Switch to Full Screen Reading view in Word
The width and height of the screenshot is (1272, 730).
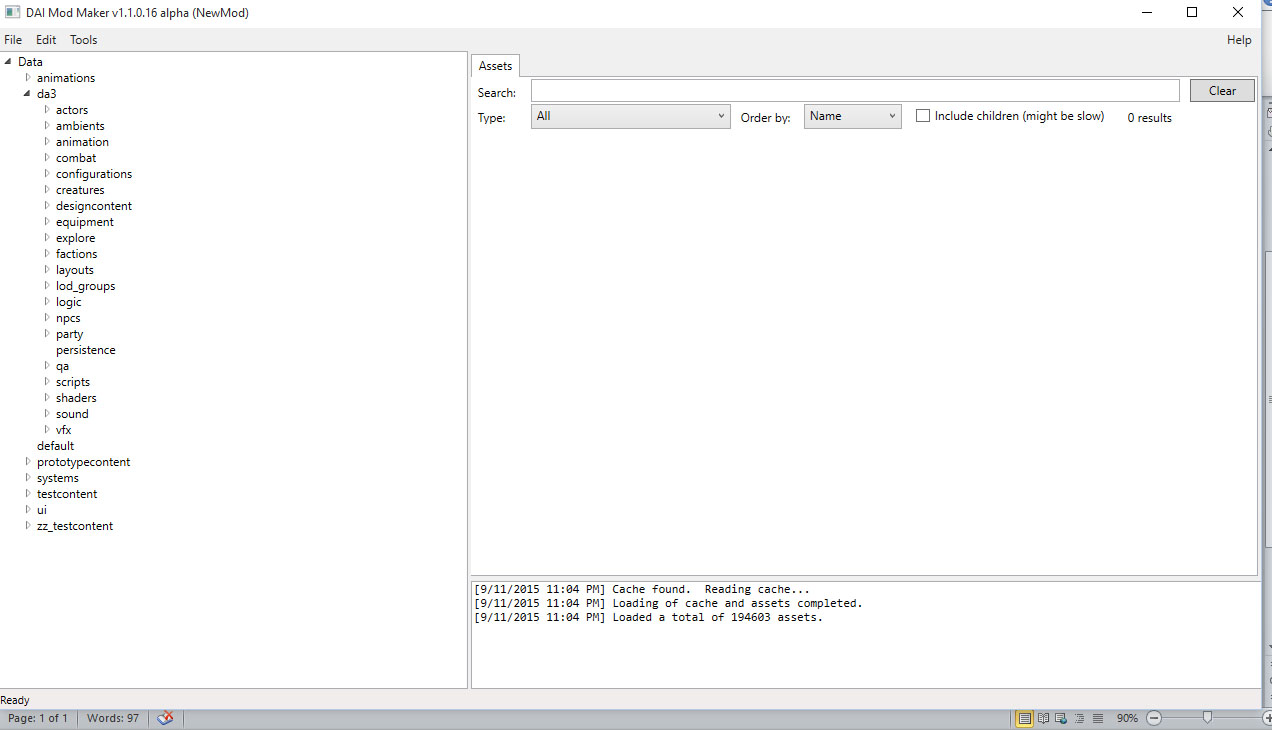pos(1043,718)
